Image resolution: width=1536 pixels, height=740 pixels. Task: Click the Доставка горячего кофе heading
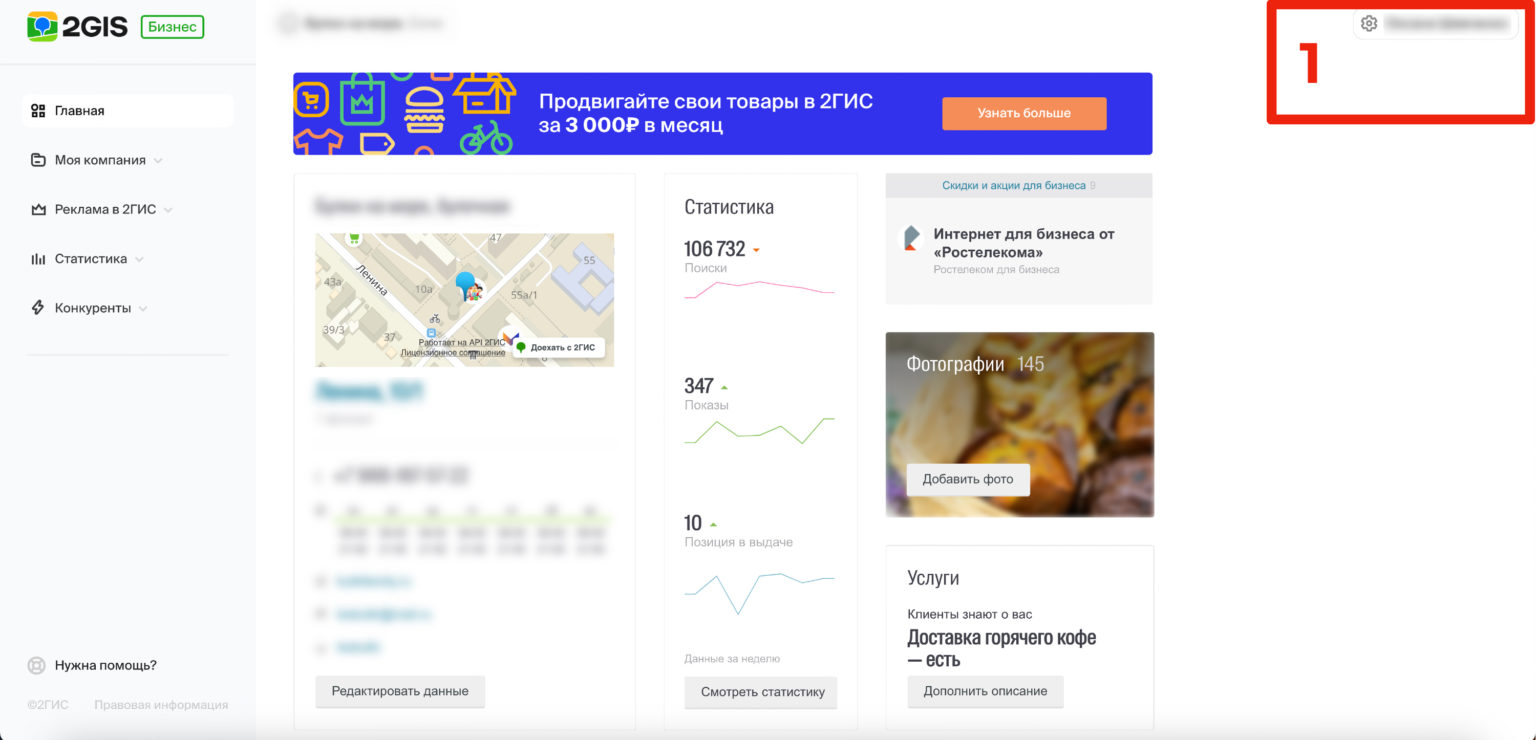(1001, 648)
